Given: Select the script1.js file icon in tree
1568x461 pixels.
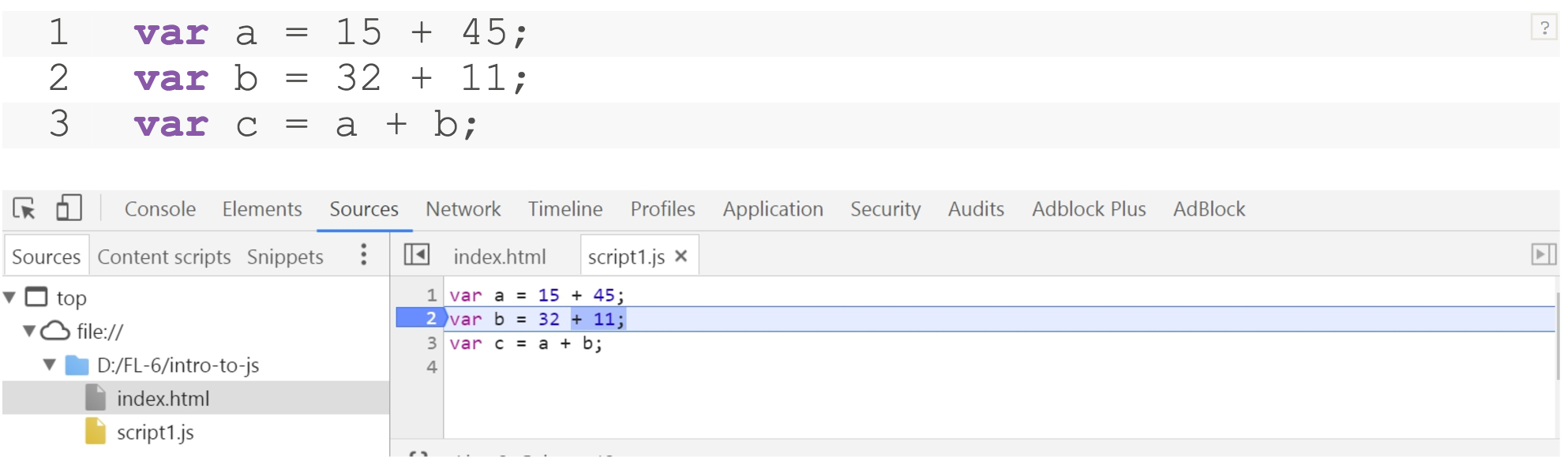Looking at the screenshot, I should tap(95, 432).
